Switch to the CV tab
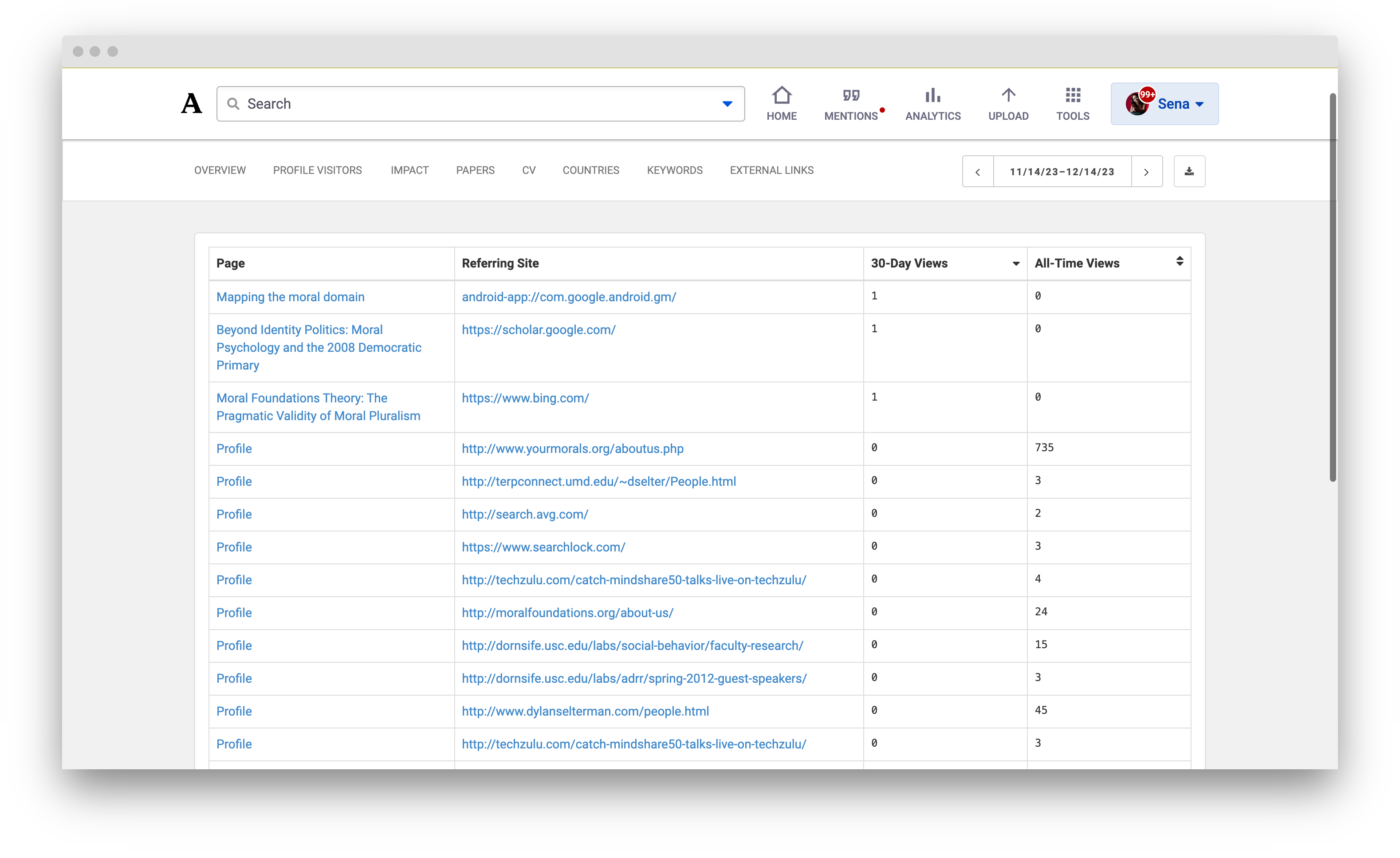 (528, 170)
